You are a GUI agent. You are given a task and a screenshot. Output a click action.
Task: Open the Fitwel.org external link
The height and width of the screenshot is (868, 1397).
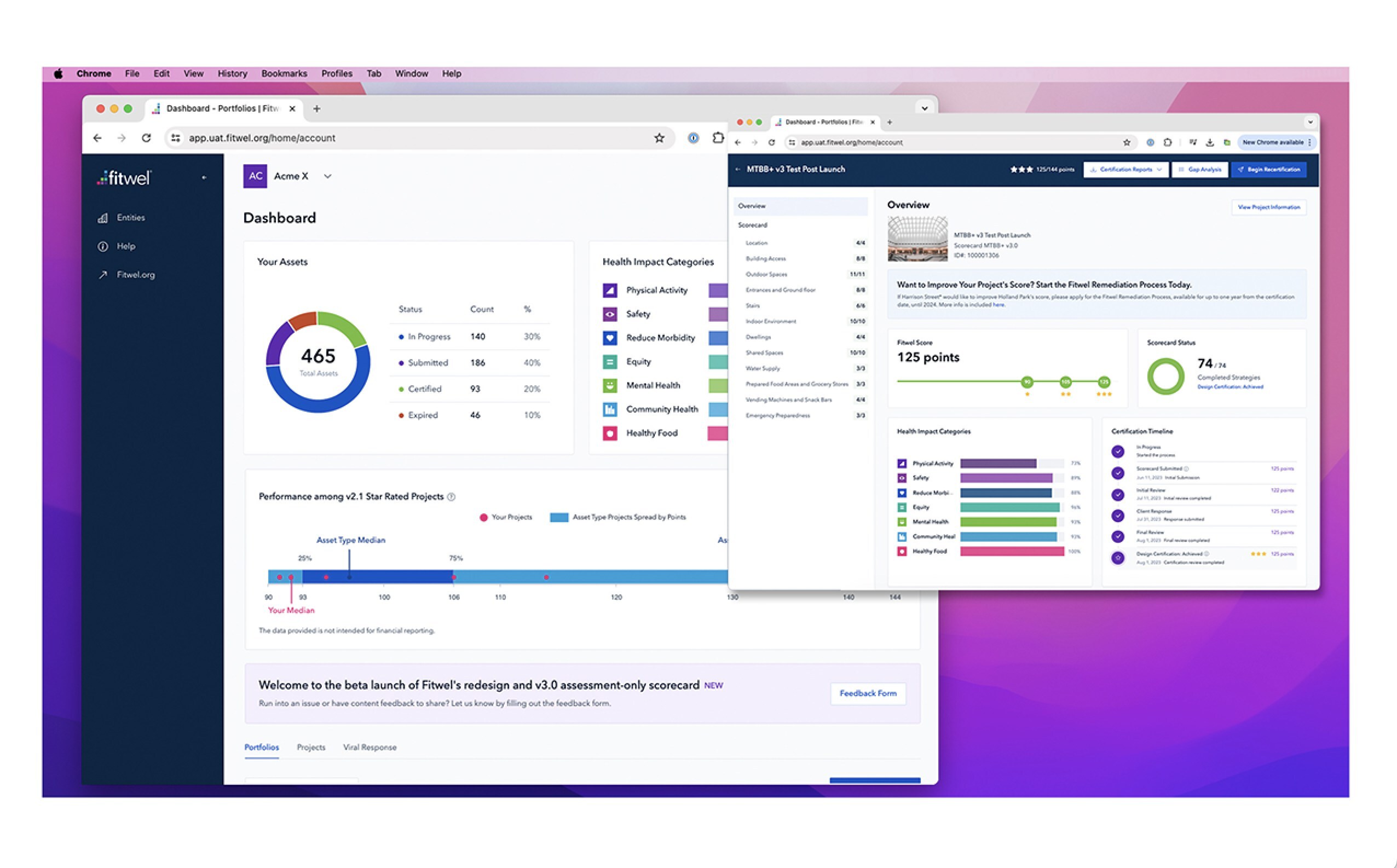click(x=135, y=275)
